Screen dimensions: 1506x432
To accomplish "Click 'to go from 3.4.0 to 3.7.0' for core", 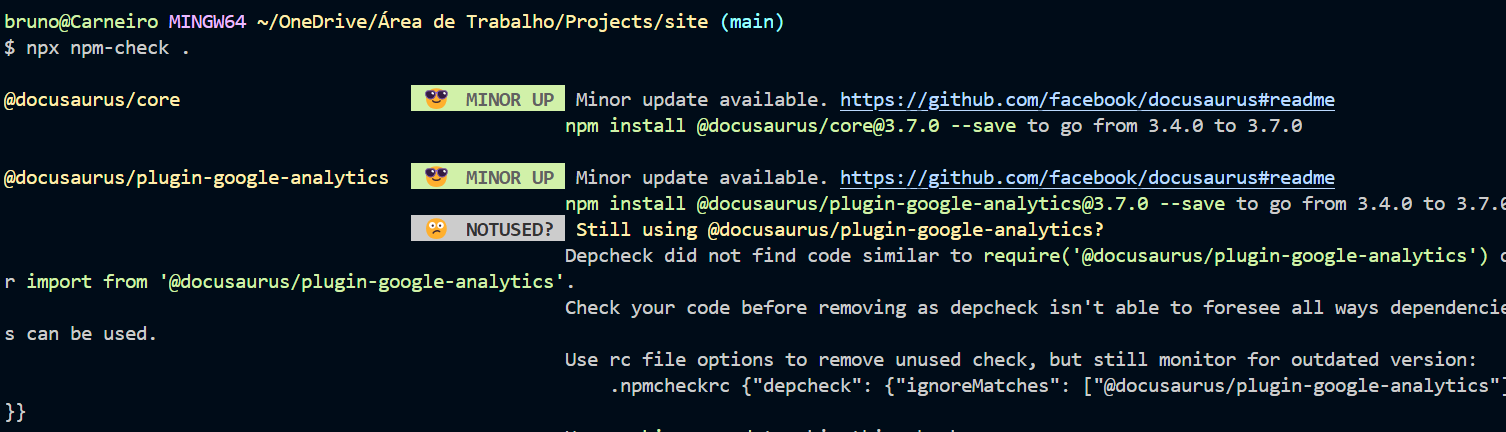I will click(1165, 126).
